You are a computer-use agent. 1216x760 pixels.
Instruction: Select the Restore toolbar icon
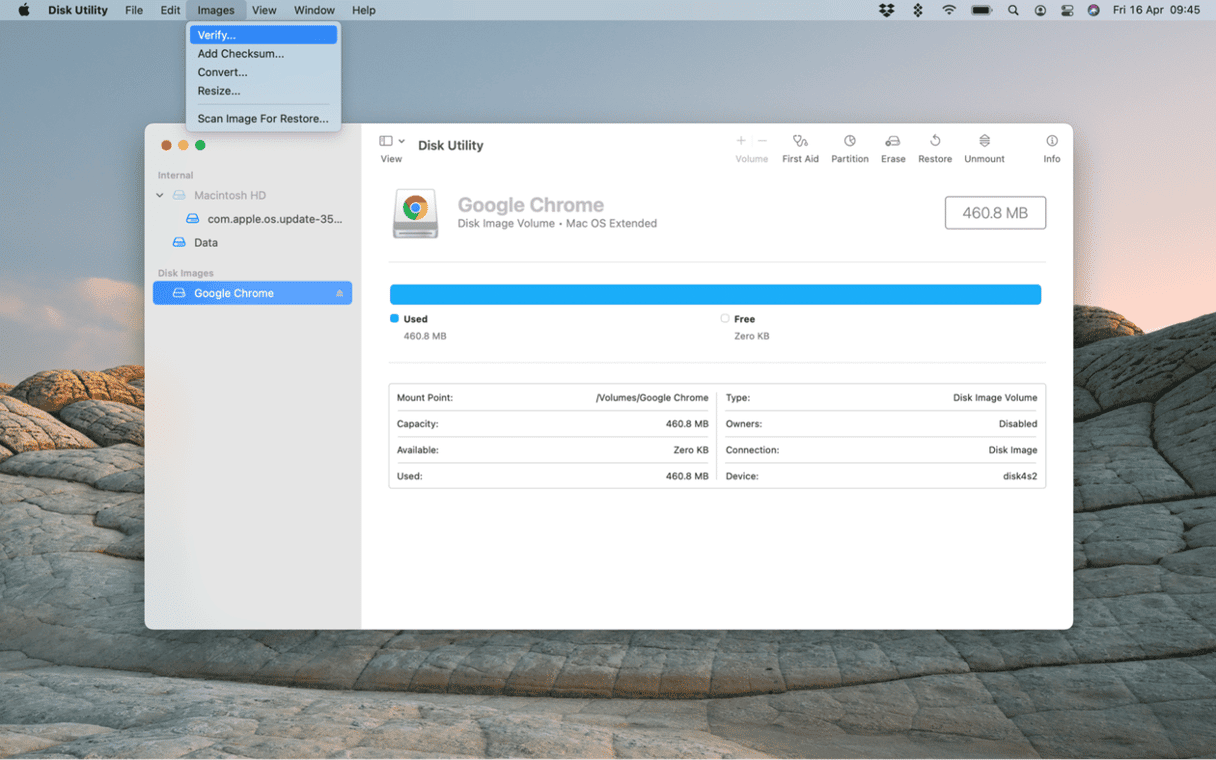click(x=934, y=142)
